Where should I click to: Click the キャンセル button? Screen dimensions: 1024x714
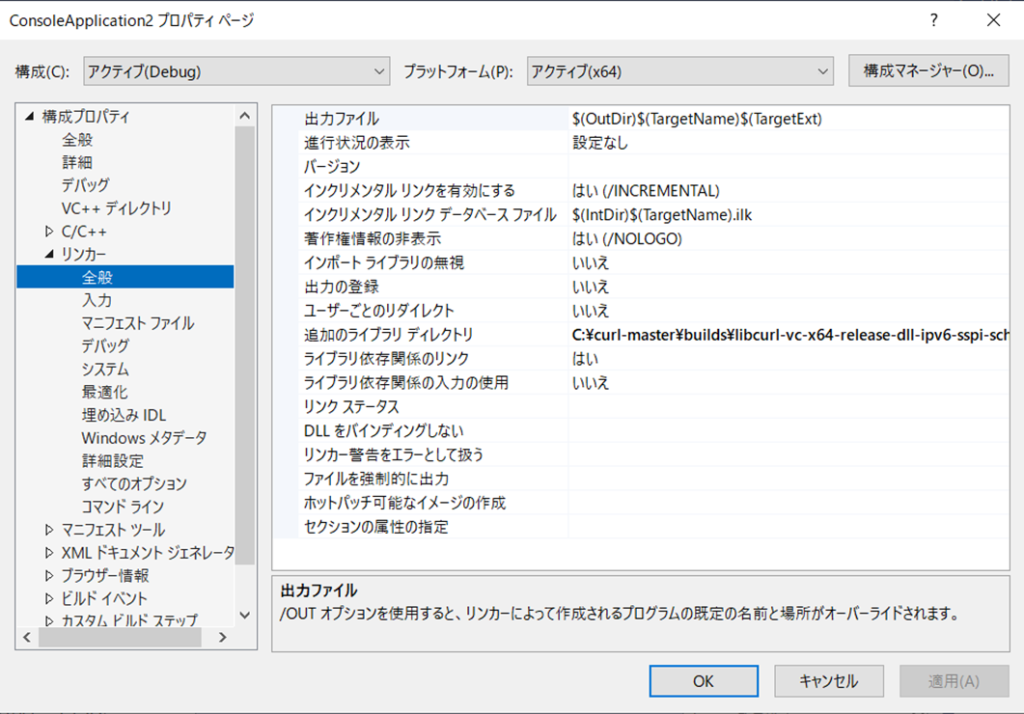[828, 681]
